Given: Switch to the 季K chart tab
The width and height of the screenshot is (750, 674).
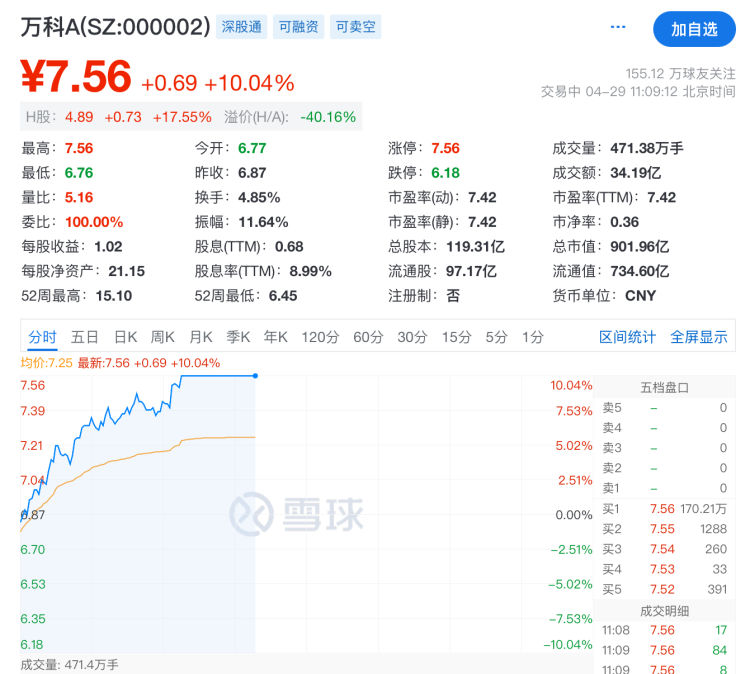Looking at the screenshot, I should (238, 337).
